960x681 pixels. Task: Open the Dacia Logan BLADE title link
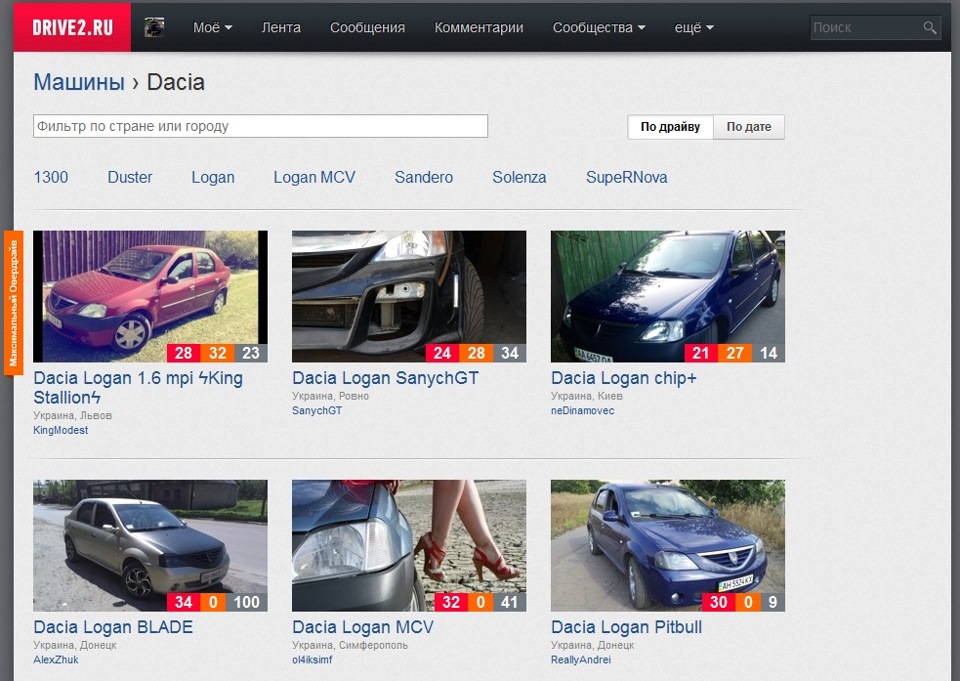(113, 627)
